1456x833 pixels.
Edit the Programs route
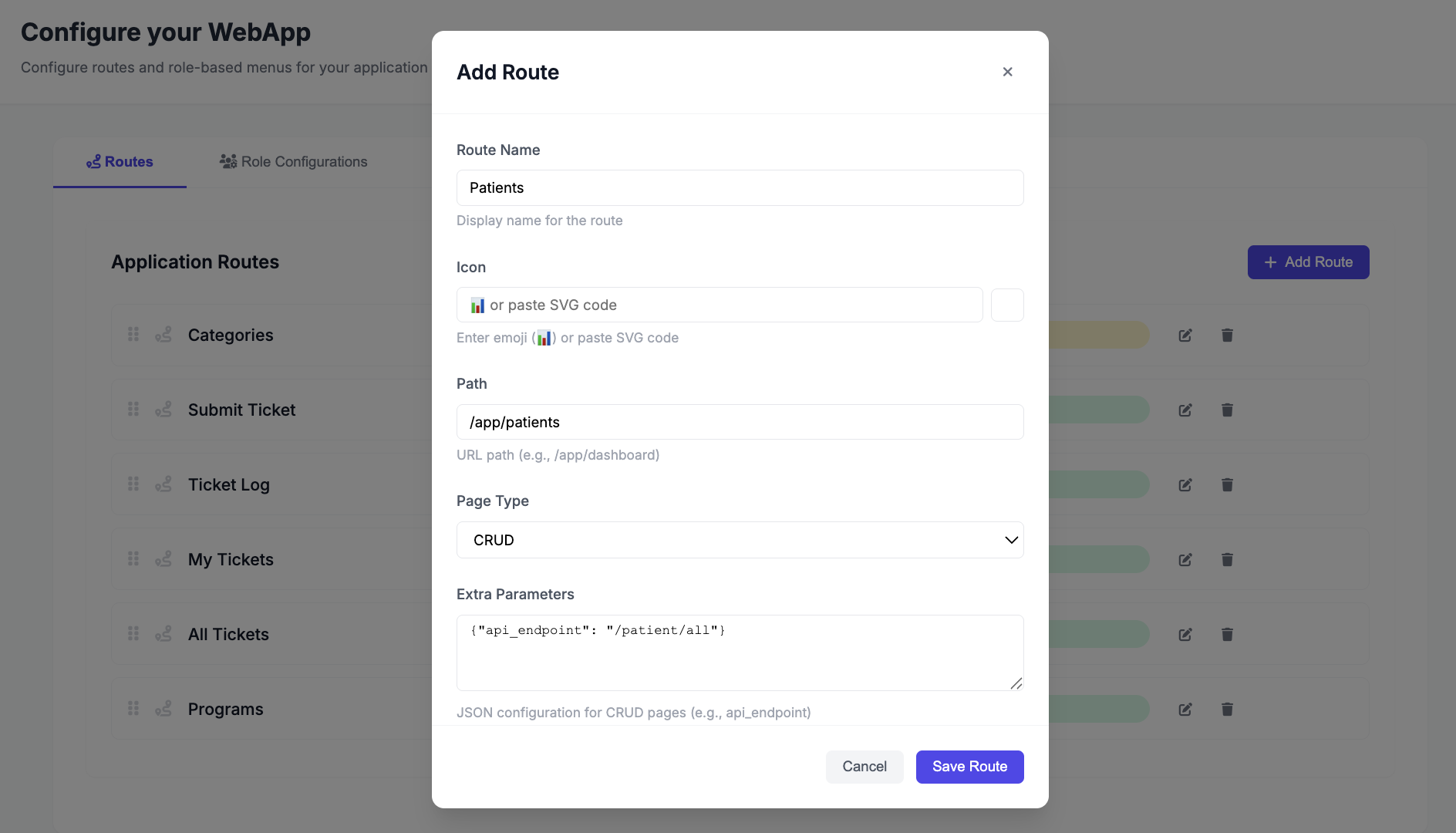(x=1185, y=710)
